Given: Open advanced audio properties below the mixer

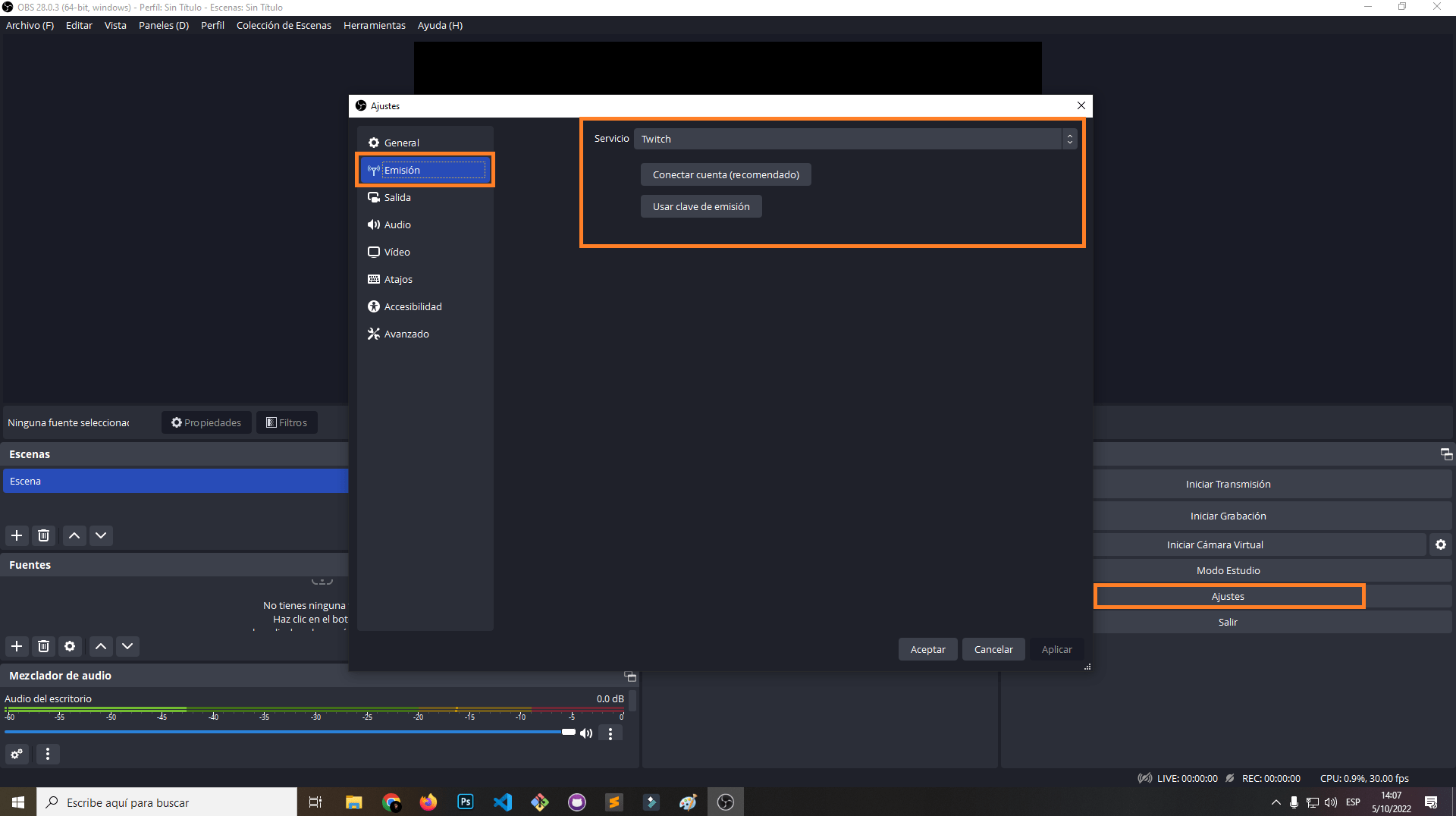Looking at the screenshot, I should click(17, 754).
